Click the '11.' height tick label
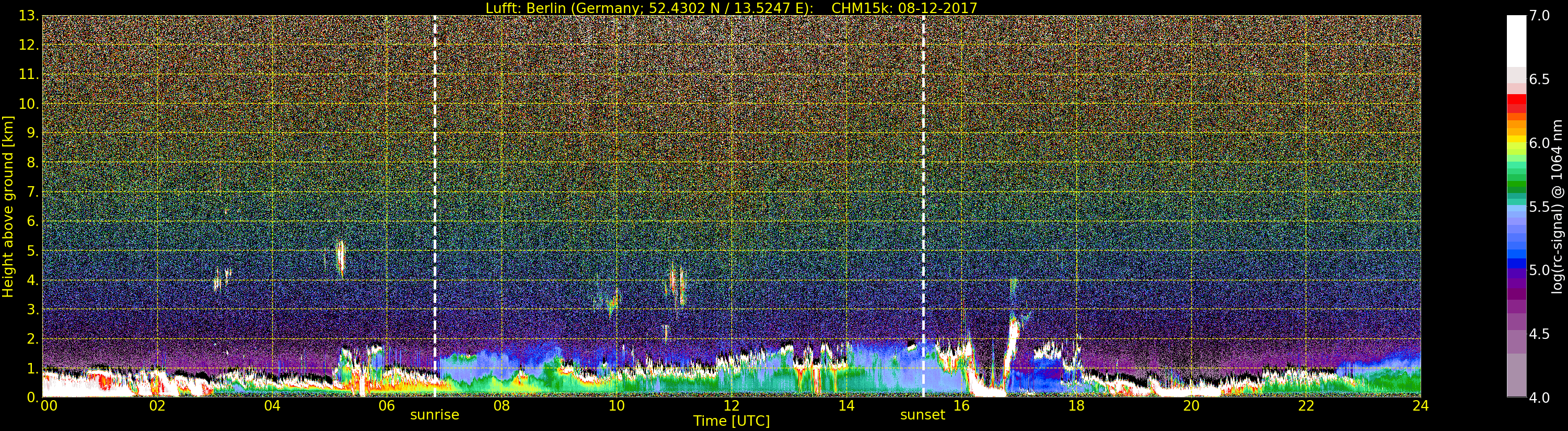This screenshot has height=431, width=1568. click(29, 74)
